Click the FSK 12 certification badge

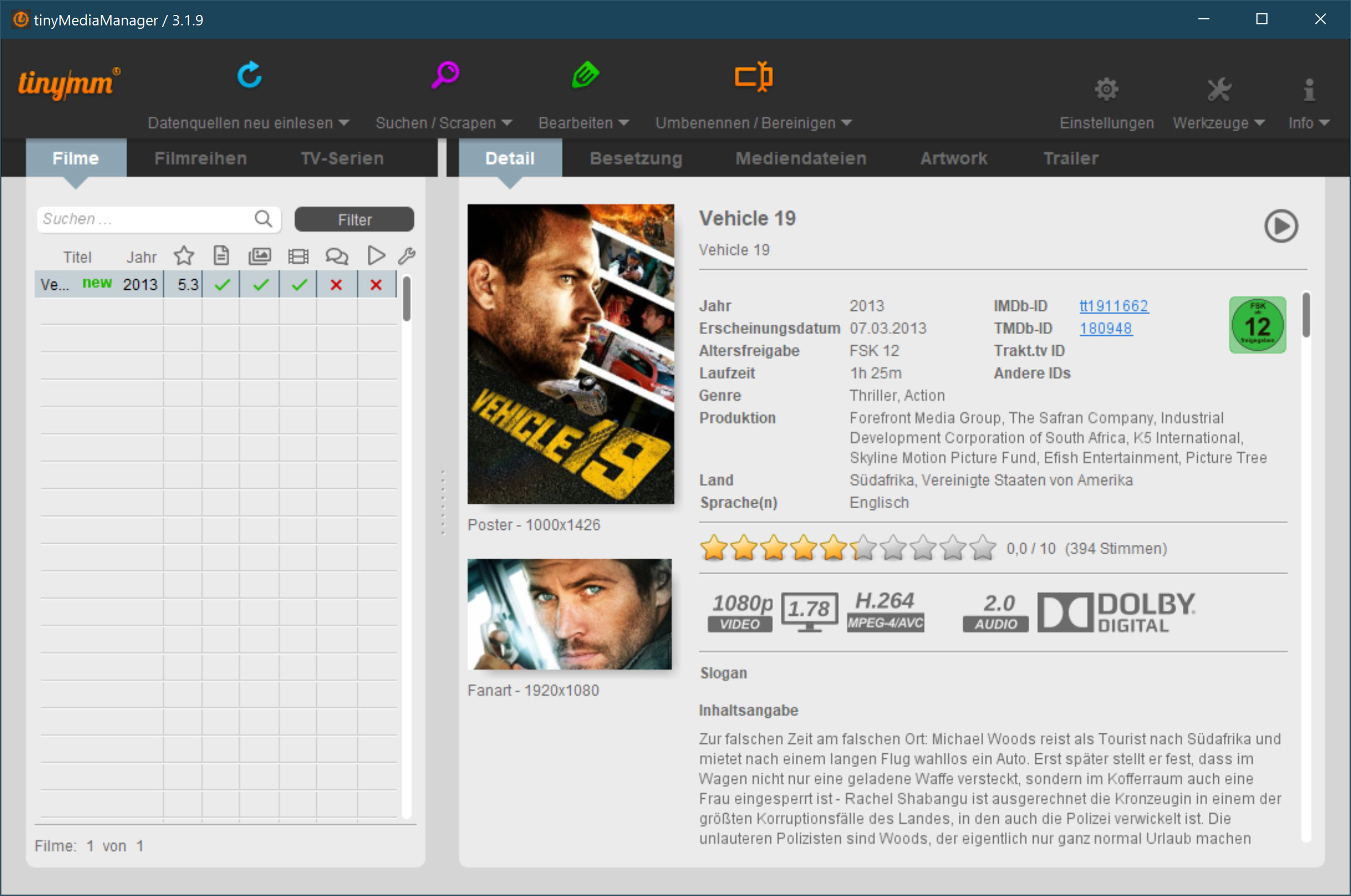click(1257, 325)
